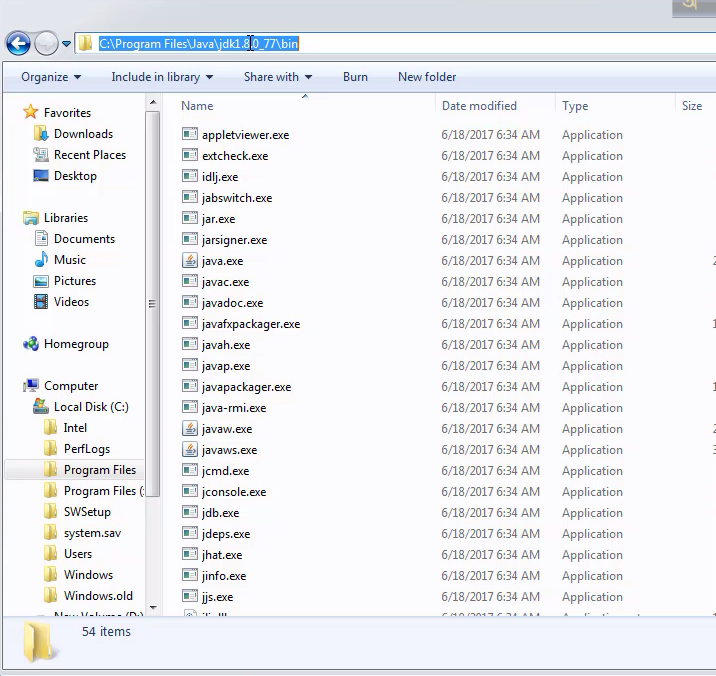
Task: Select the idlj.exe file name
Action: [x=220, y=177]
